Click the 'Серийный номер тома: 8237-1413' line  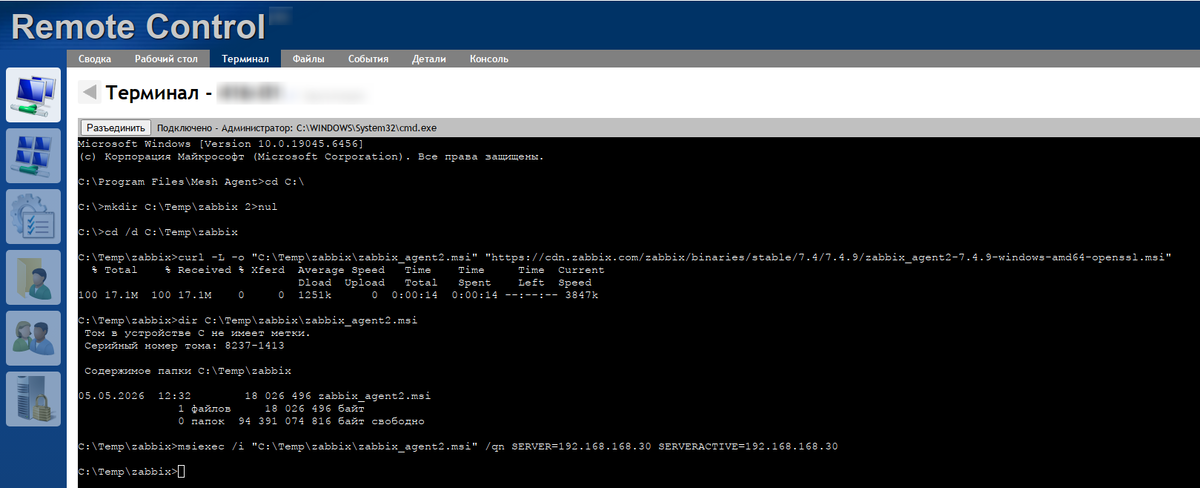tap(184, 345)
